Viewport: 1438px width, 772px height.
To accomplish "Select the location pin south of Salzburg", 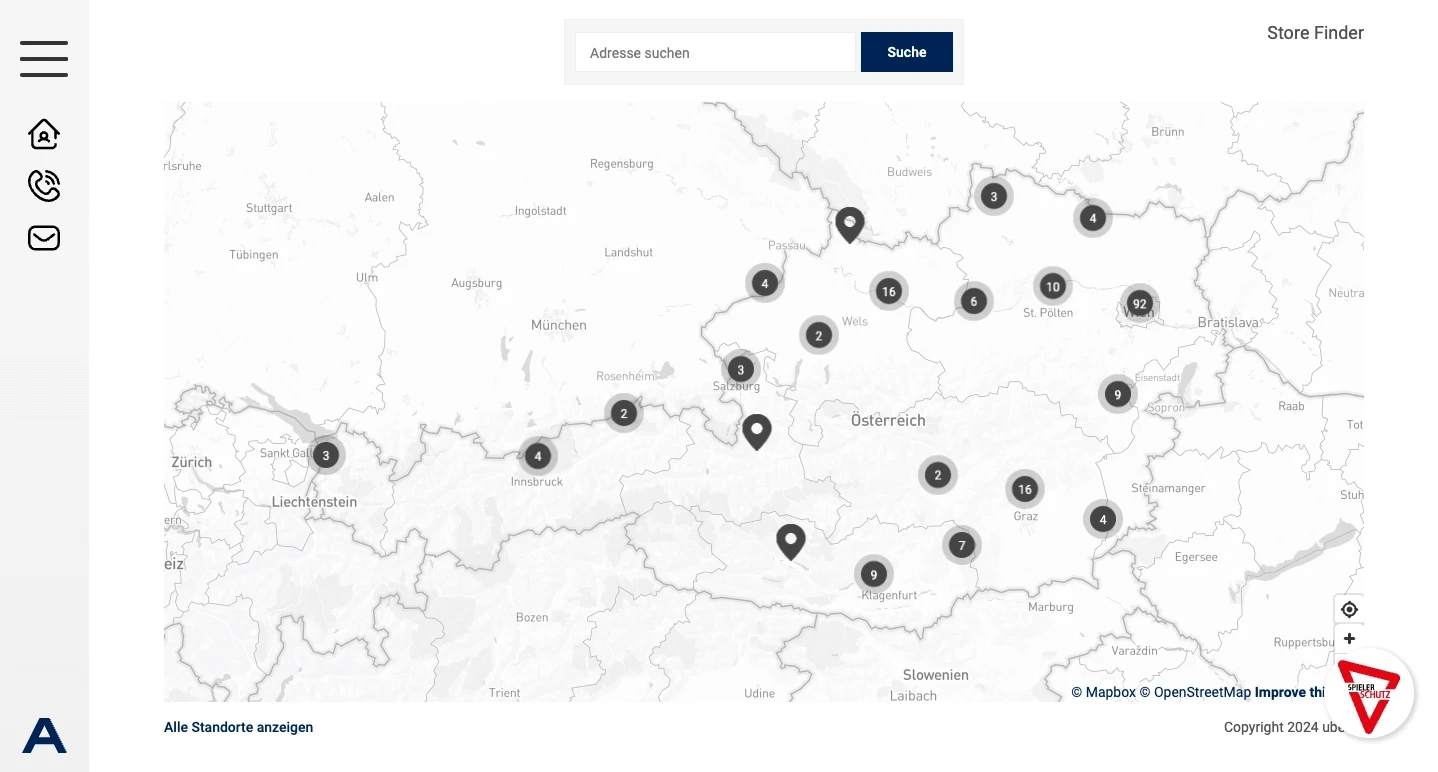I will tap(757, 430).
